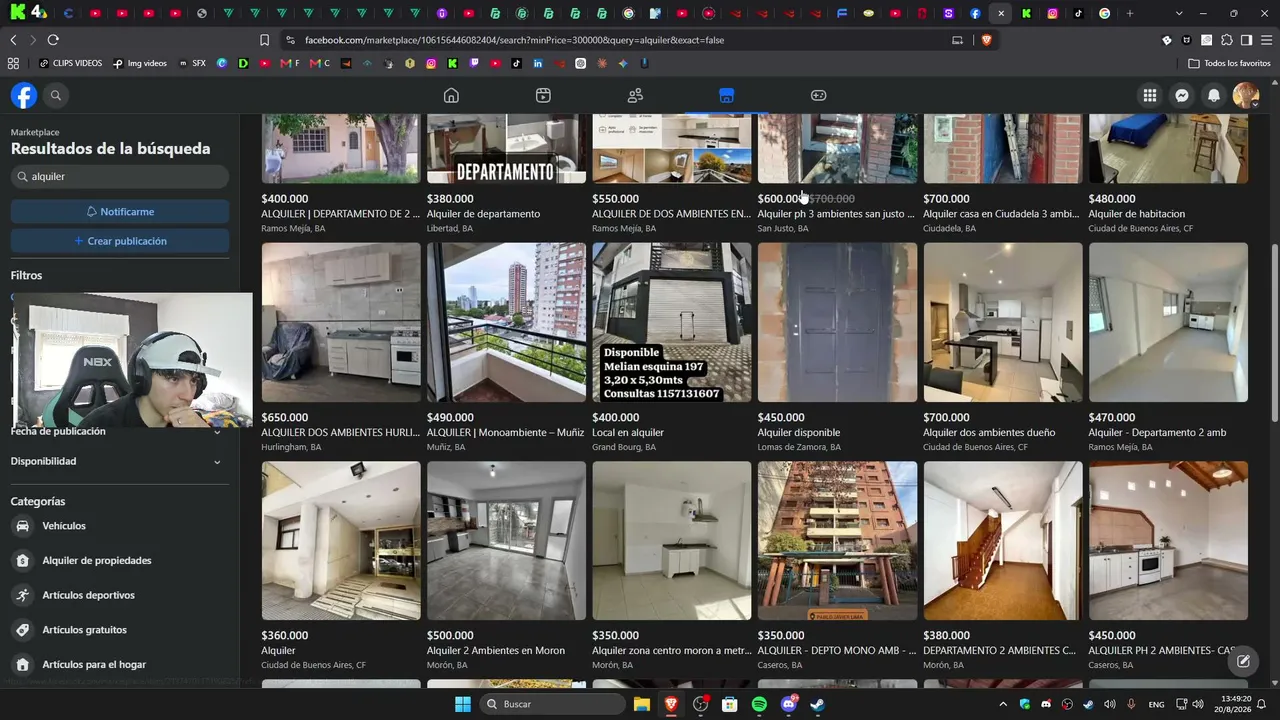Screen dimensions: 1280x720
Task: Open Messenger chats icon
Action: point(1182,95)
